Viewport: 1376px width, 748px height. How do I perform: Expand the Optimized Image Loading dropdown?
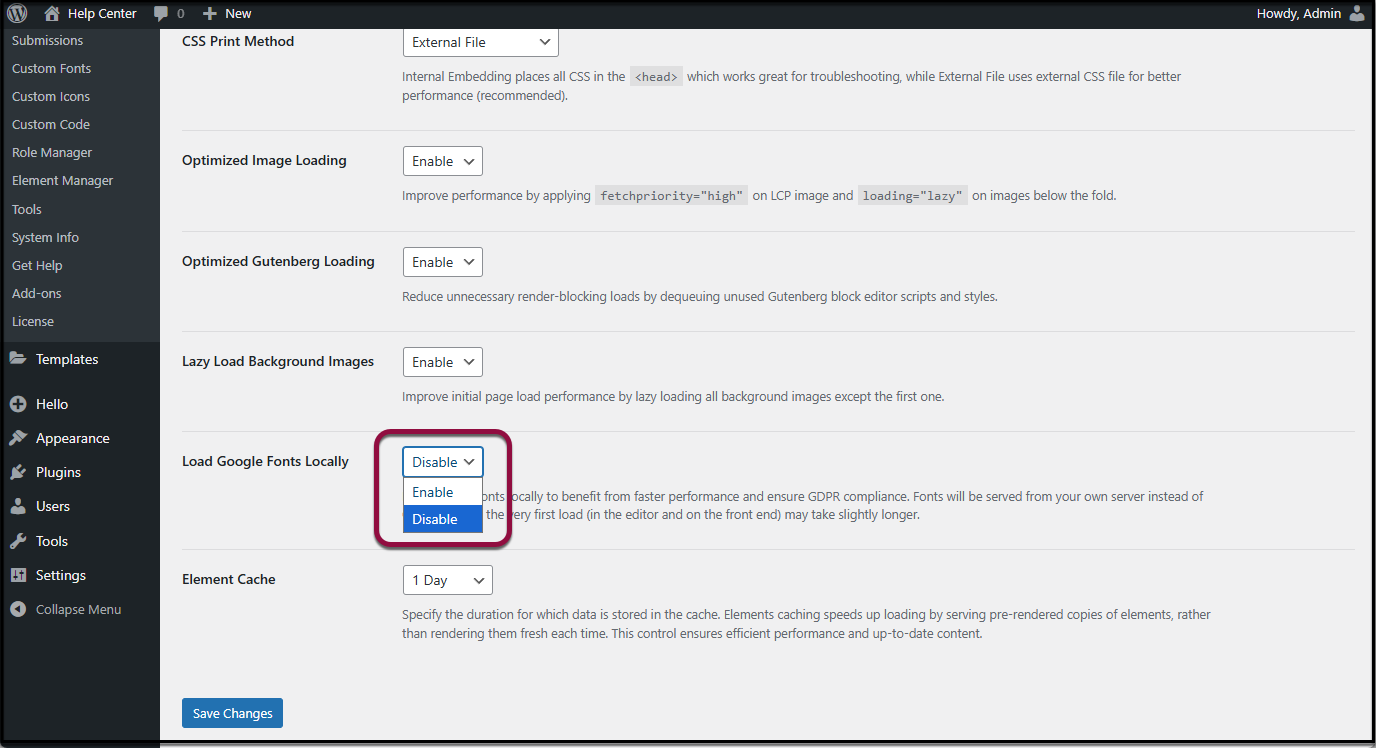tap(442, 161)
